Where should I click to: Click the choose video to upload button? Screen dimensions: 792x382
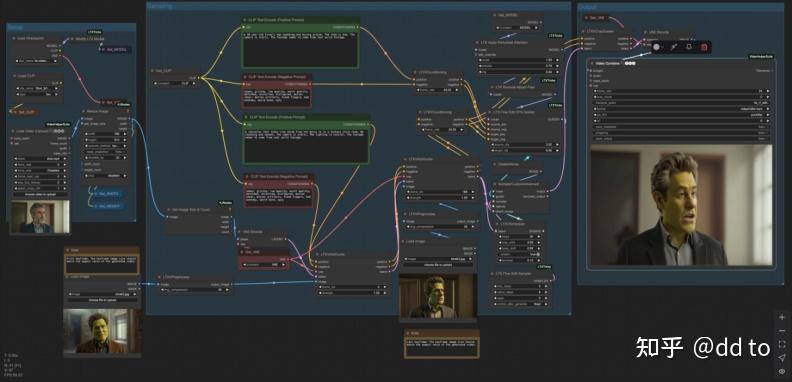(40, 194)
